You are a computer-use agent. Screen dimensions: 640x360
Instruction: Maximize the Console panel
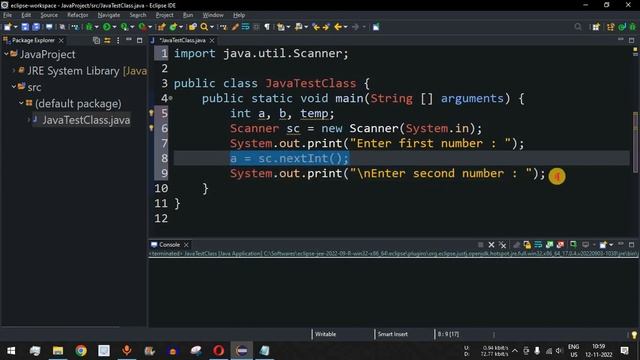pyautogui.click(x=631, y=244)
